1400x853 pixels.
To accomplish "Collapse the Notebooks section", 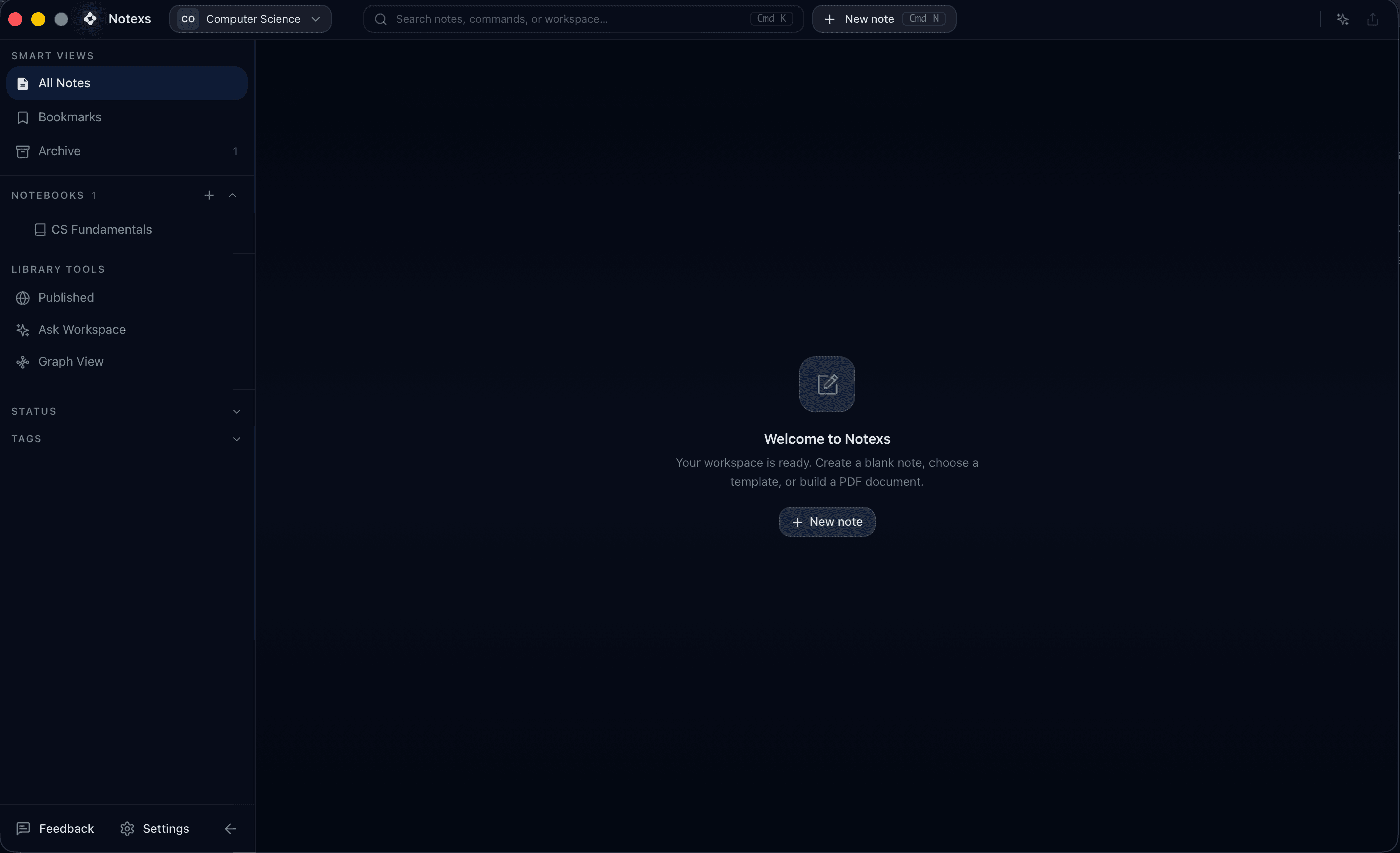I will (232, 195).
